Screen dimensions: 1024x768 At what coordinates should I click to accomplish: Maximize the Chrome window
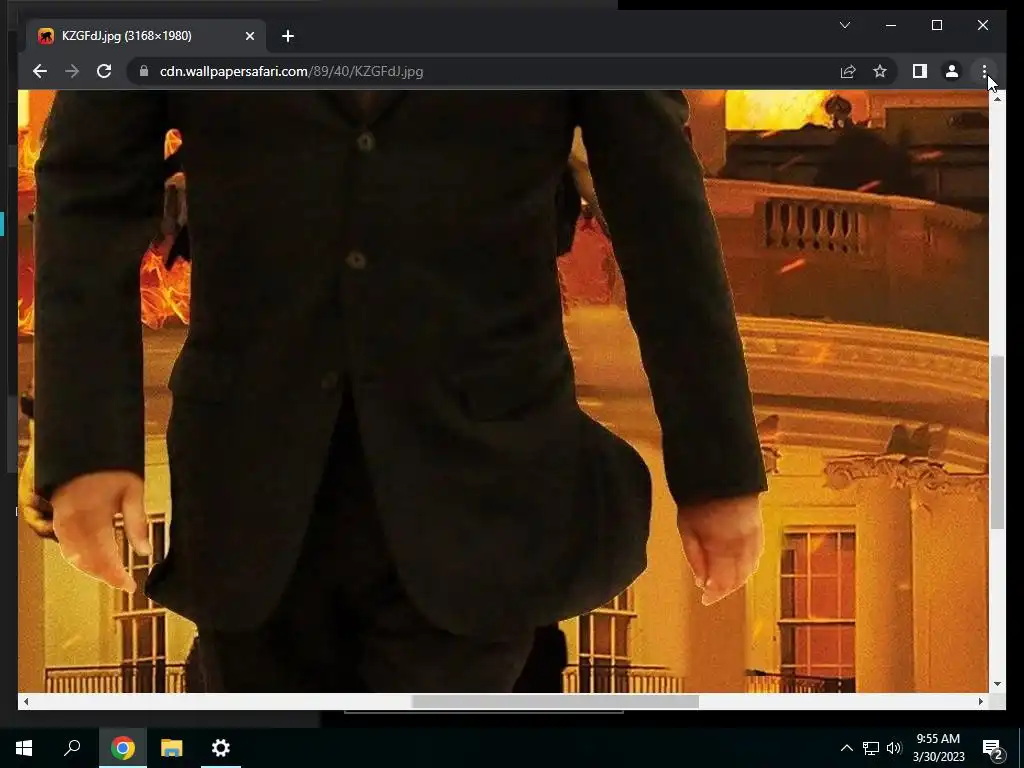click(x=936, y=25)
